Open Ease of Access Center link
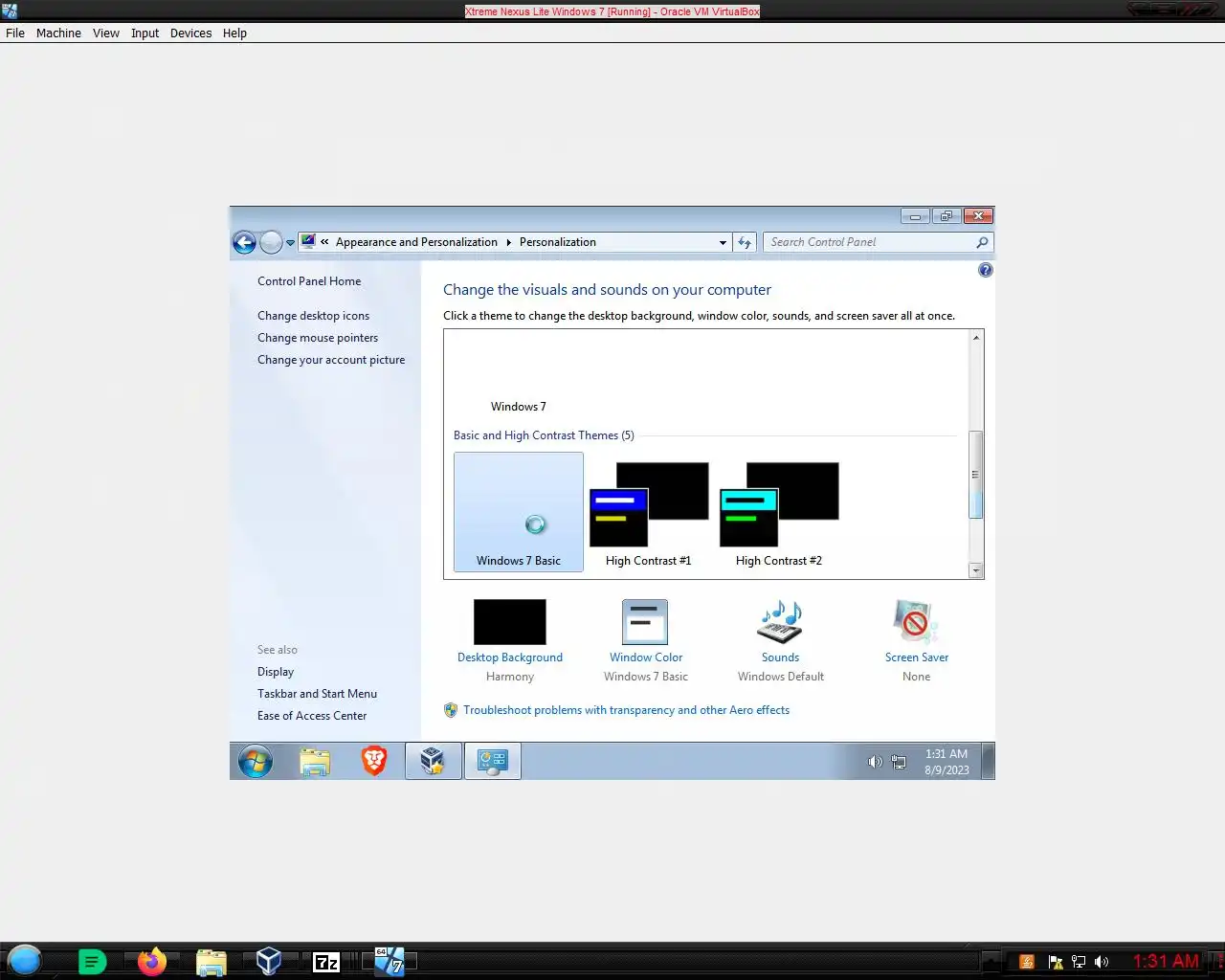Screen dimensions: 1225x980 pos(312,716)
